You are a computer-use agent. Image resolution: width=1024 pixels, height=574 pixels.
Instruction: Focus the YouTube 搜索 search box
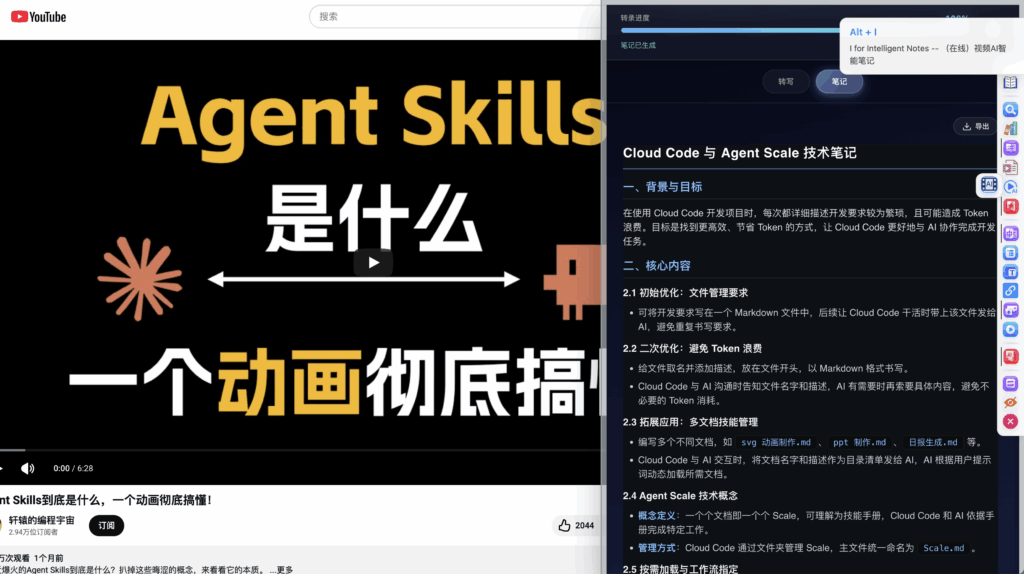pyautogui.click(x=455, y=17)
